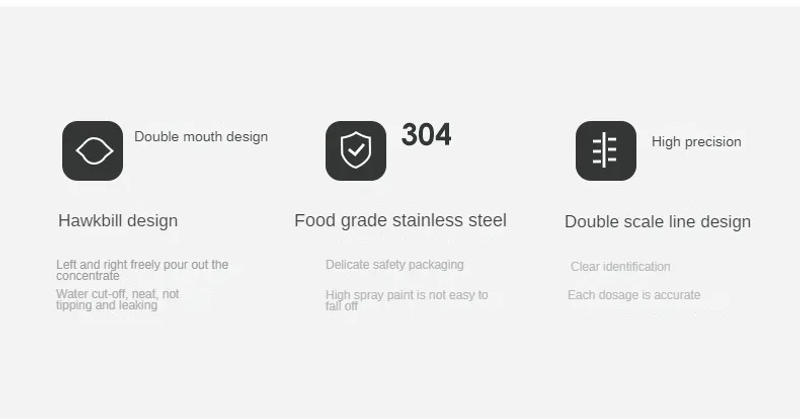Select the bold '304' number
Screen dimensions: 800x419
(x=426, y=135)
